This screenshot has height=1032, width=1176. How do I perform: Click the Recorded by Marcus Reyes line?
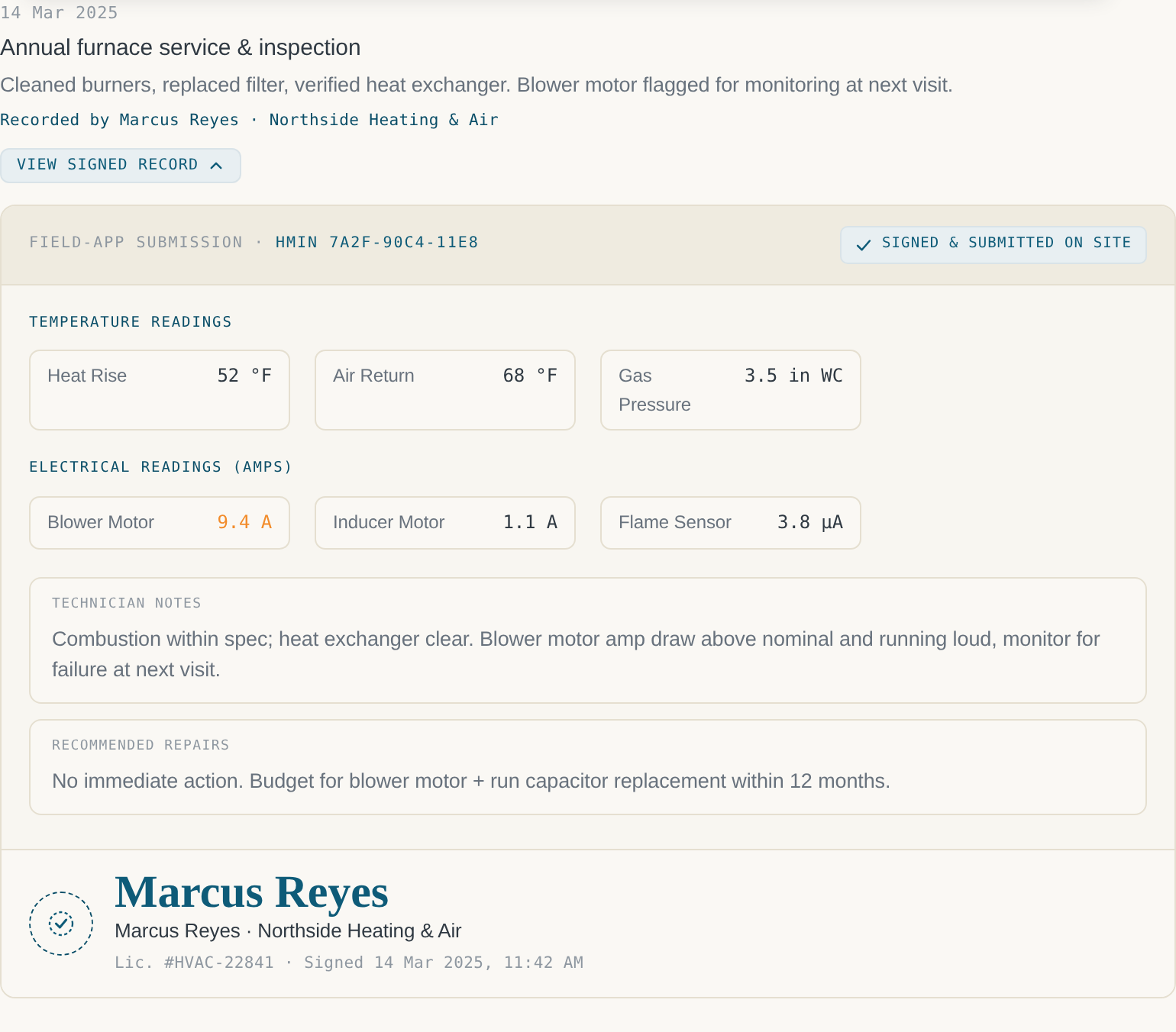(249, 120)
